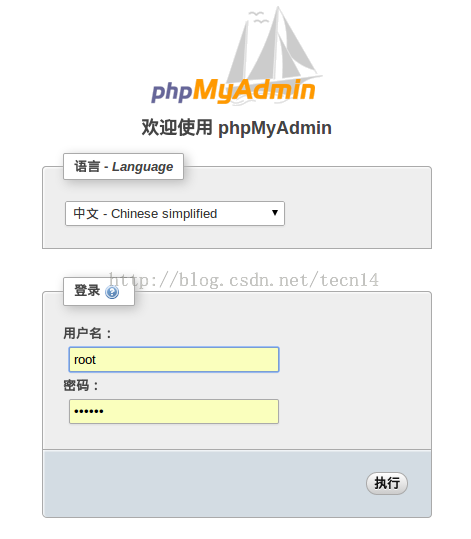Click the purple "php" logo text

pyautogui.click(x=171, y=91)
